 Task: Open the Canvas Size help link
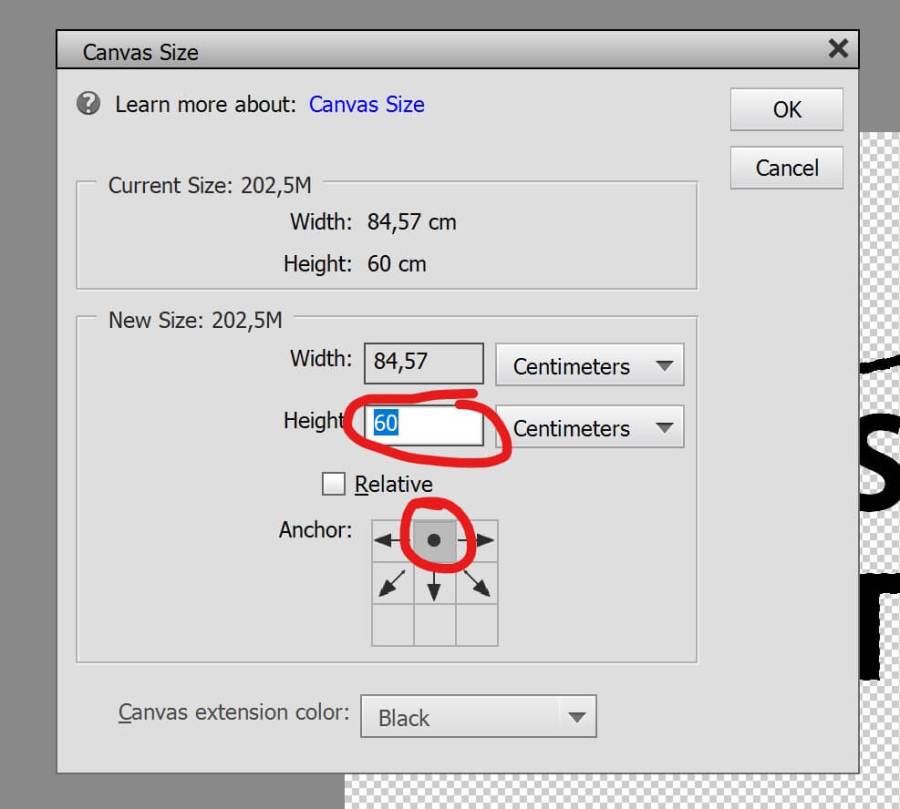coord(366,104)
